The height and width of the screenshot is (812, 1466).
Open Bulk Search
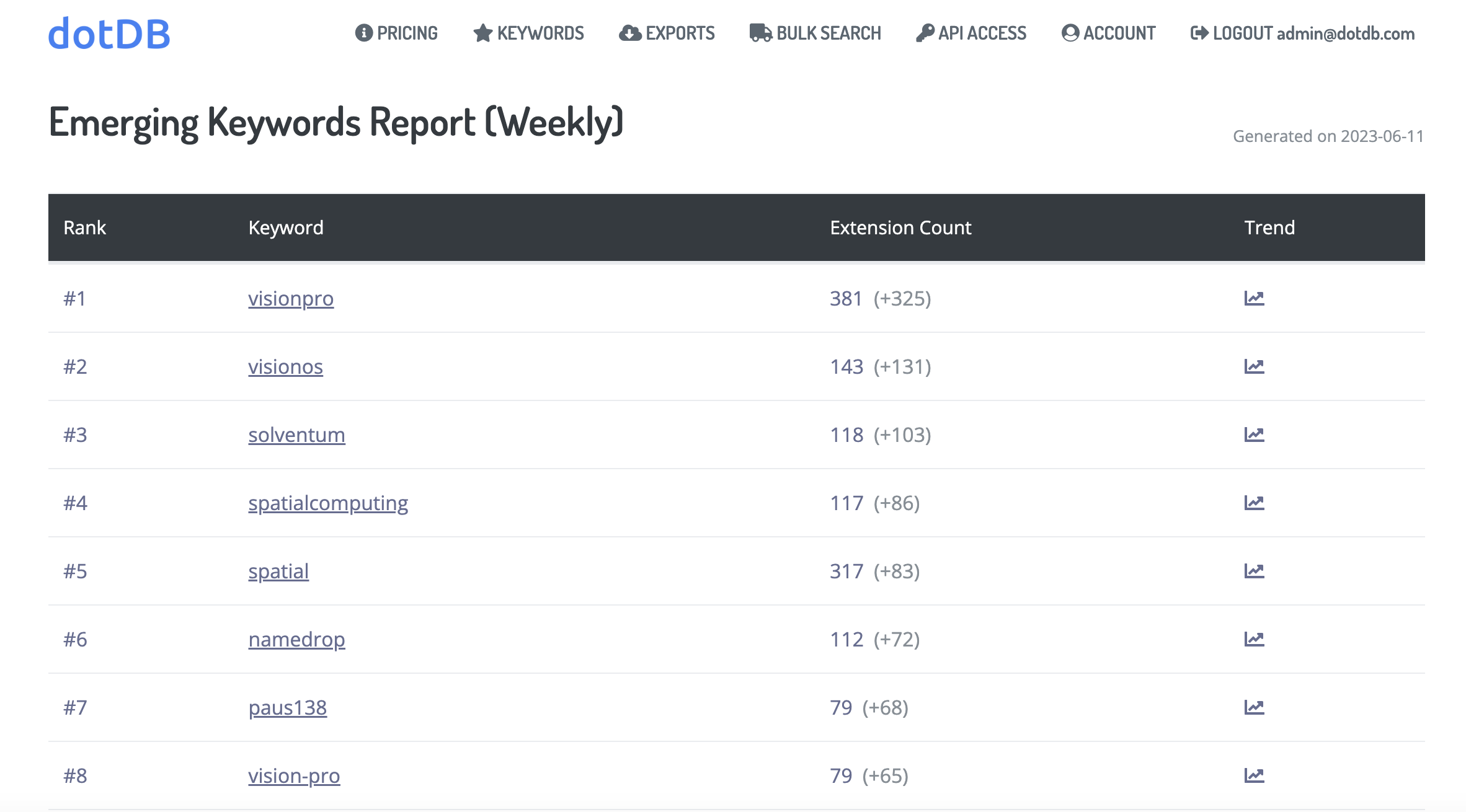(815, 33)
